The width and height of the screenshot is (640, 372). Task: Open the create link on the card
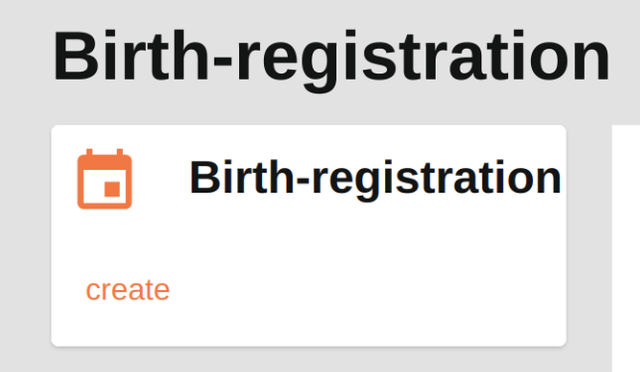(127, 290)
